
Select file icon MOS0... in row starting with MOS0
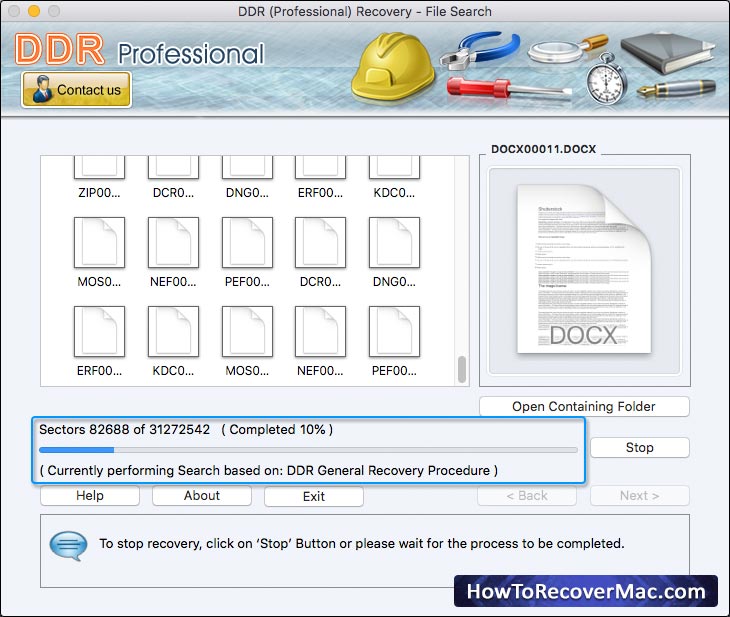pyautogui.click(x=99, y=242)
